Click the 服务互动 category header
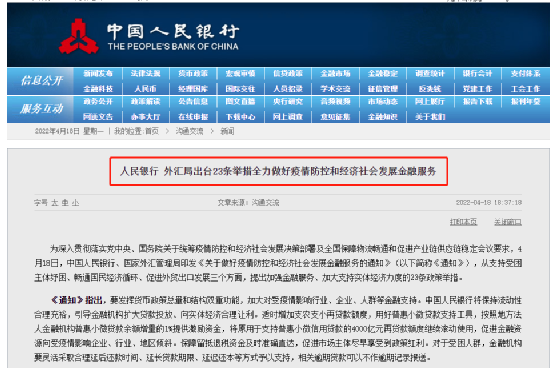 (42, 109)
